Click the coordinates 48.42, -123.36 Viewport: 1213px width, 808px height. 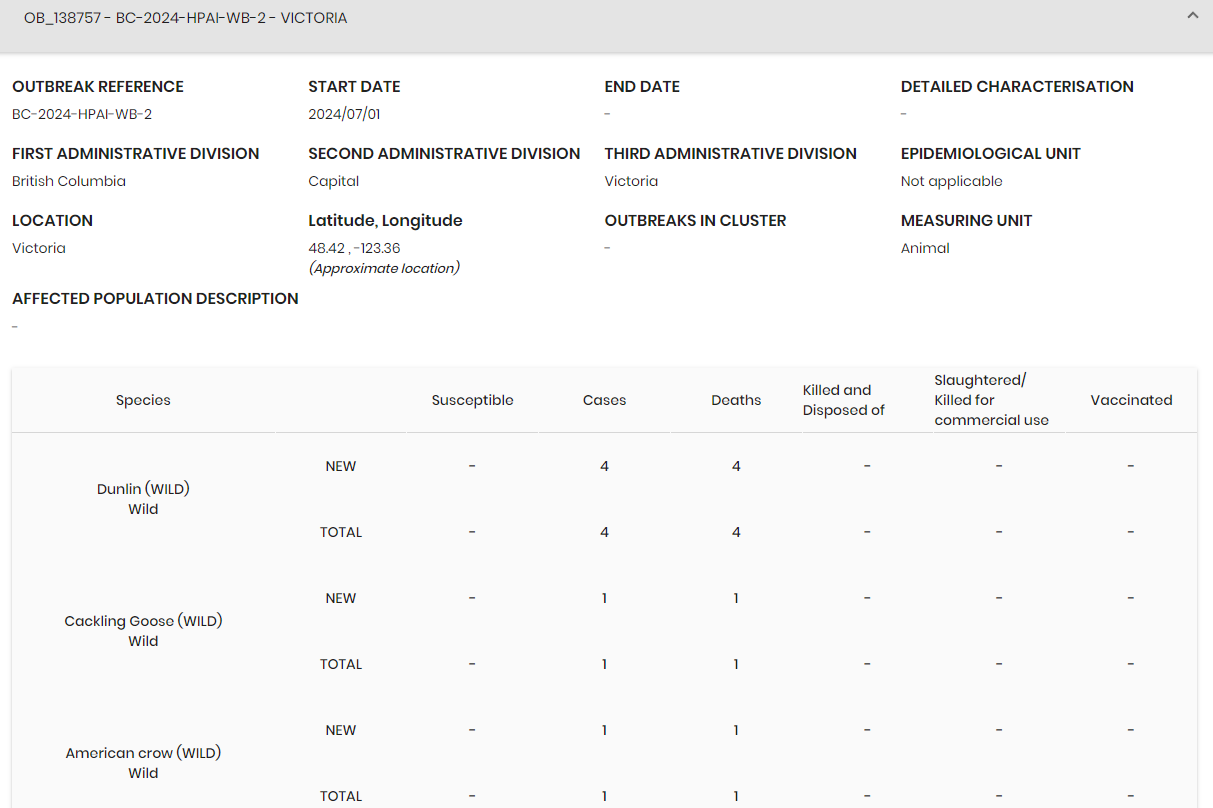pos(354,248)
